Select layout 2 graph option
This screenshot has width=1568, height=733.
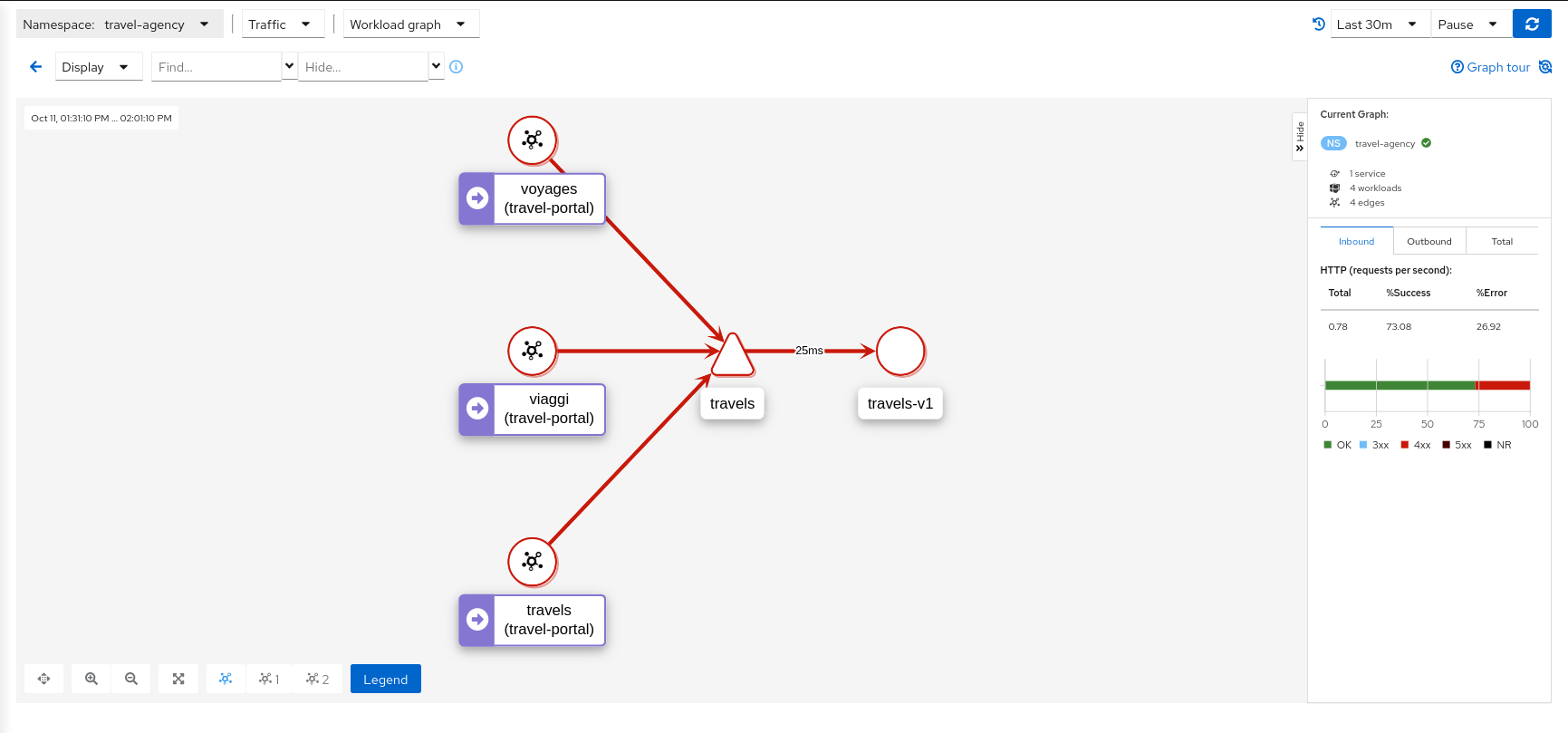coord(317,679)
